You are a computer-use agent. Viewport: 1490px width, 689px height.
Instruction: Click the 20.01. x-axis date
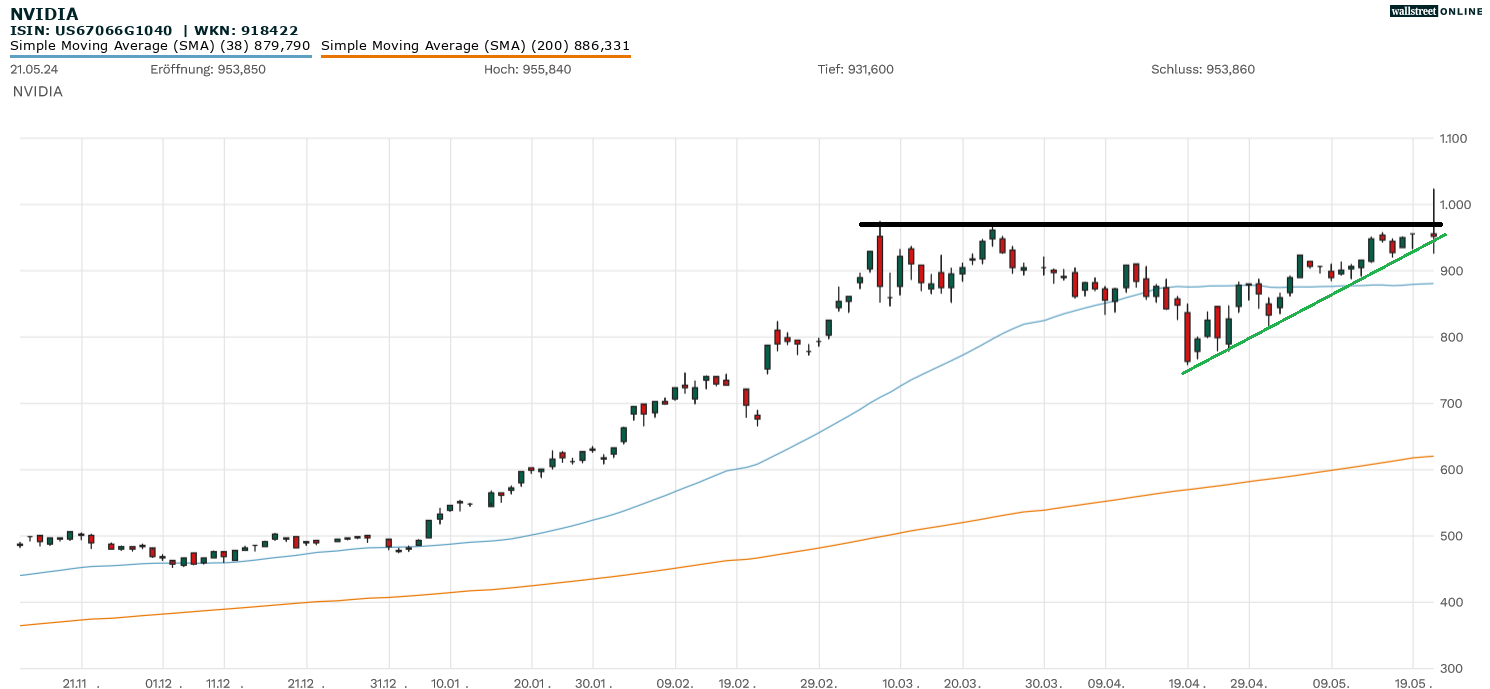tap(532, 682)
